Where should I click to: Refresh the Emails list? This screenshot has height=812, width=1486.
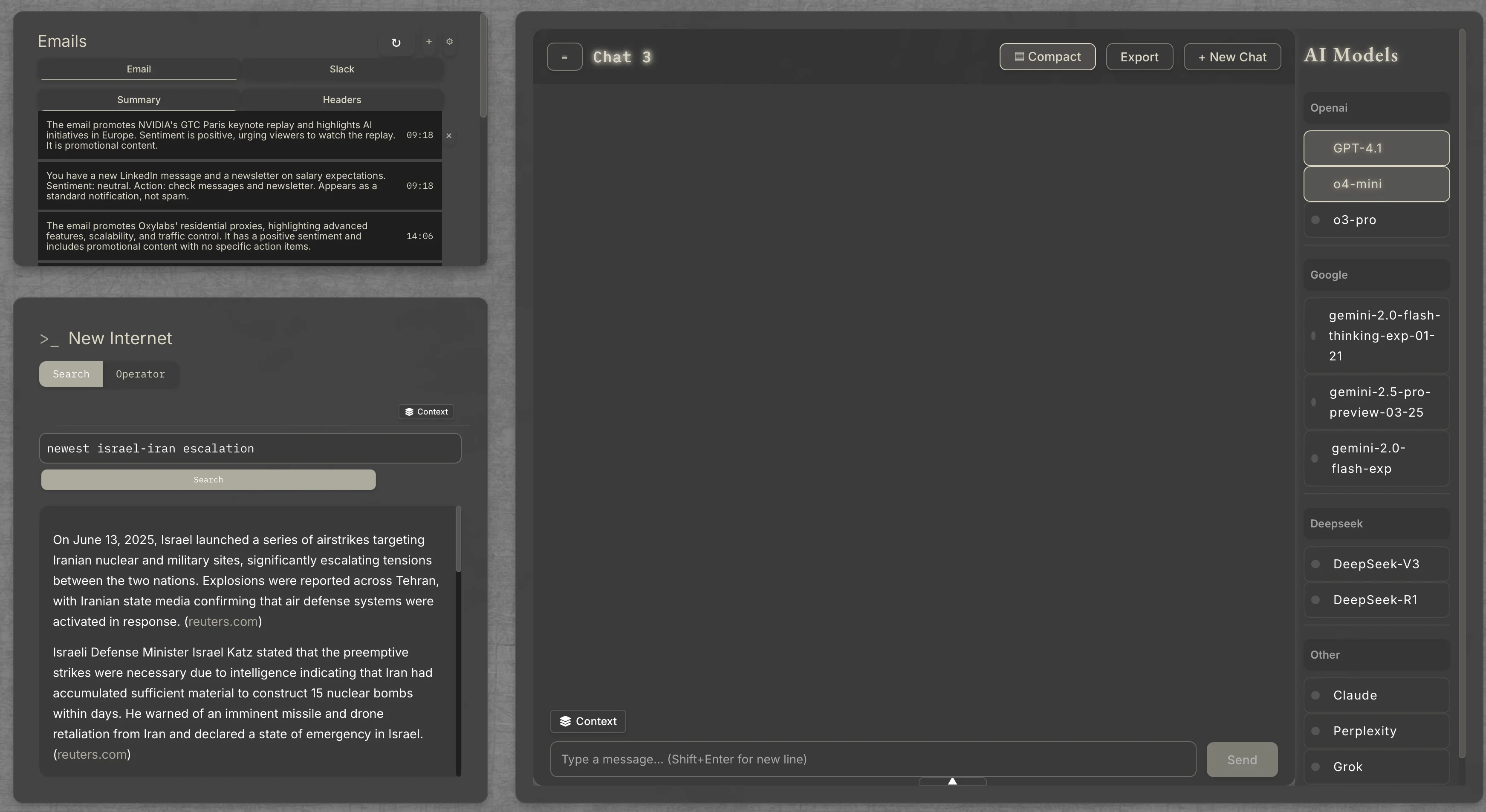(396, 43)
